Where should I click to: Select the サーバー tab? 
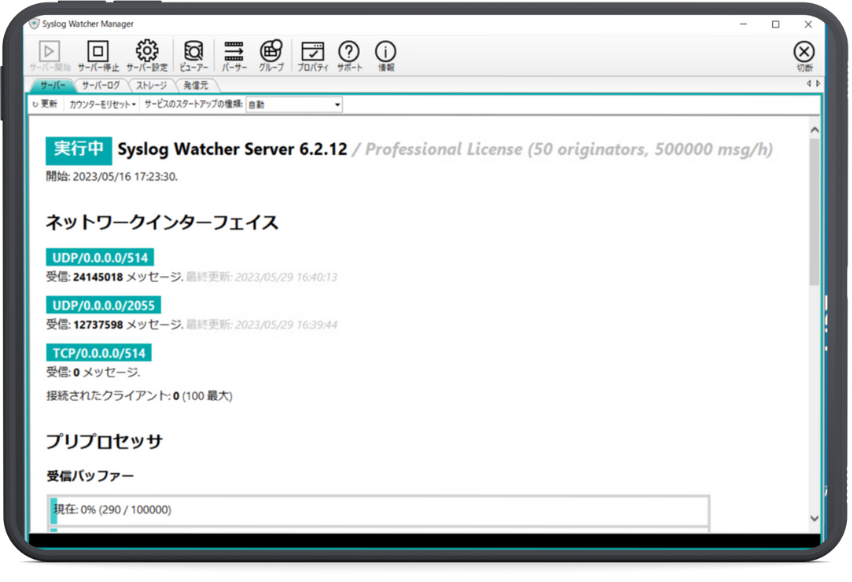click(x=52, y=85)
